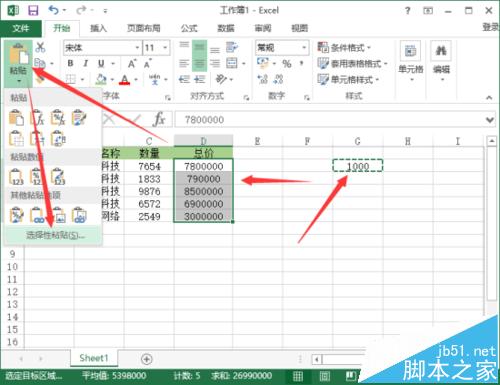Click the Undo arrow icon
The width and height of the screenshot is (500, 385).
coord(53,10)
